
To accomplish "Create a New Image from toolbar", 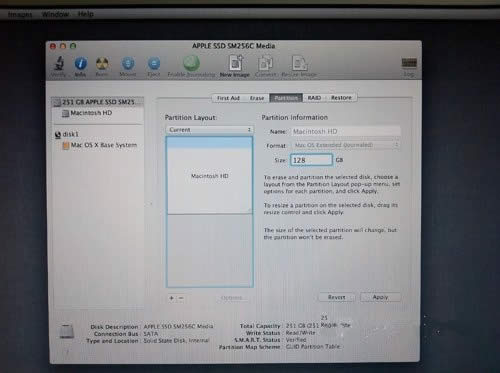I will pos(235,63).
